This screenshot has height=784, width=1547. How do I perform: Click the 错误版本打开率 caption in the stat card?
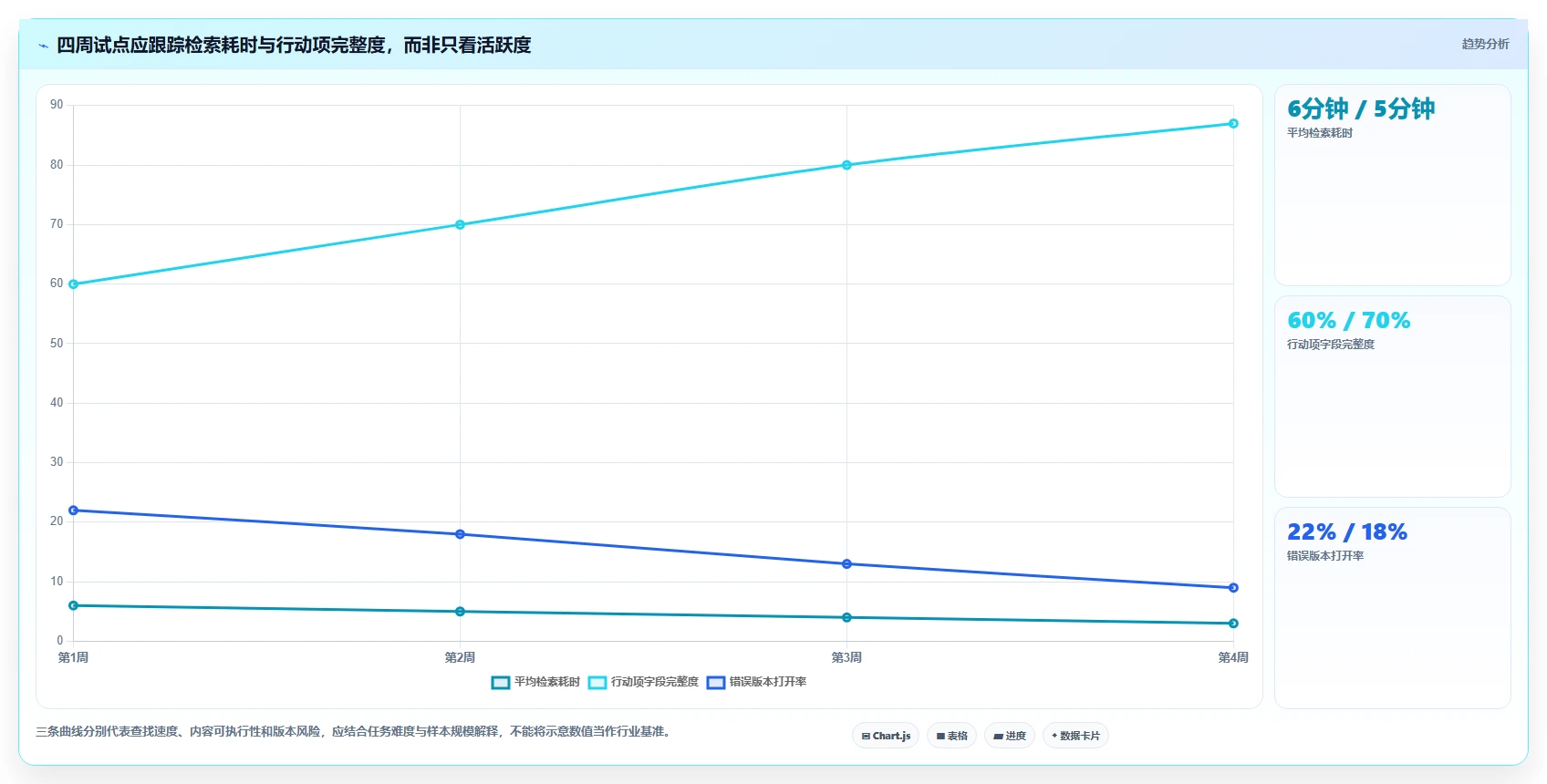pos(1325,556)
